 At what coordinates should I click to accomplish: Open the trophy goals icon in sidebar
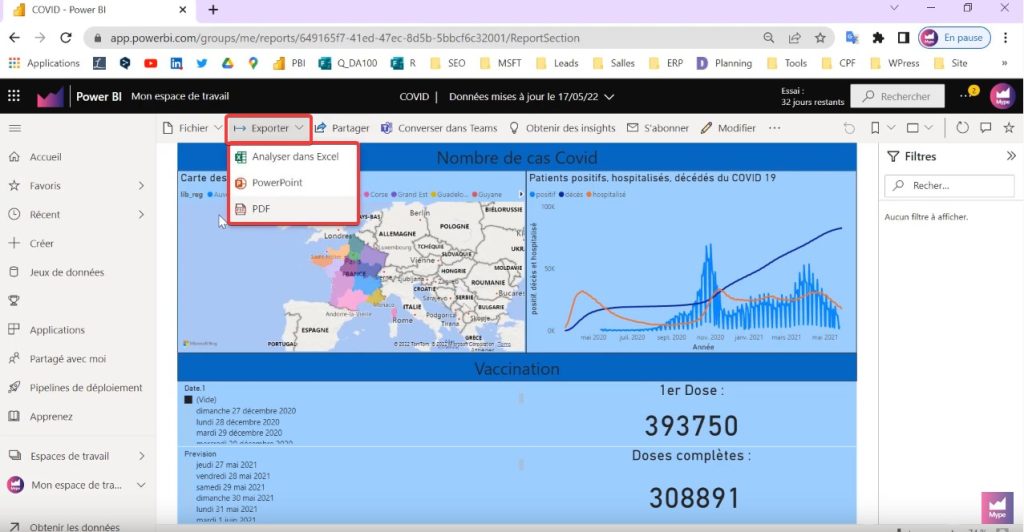coord(14,301)
